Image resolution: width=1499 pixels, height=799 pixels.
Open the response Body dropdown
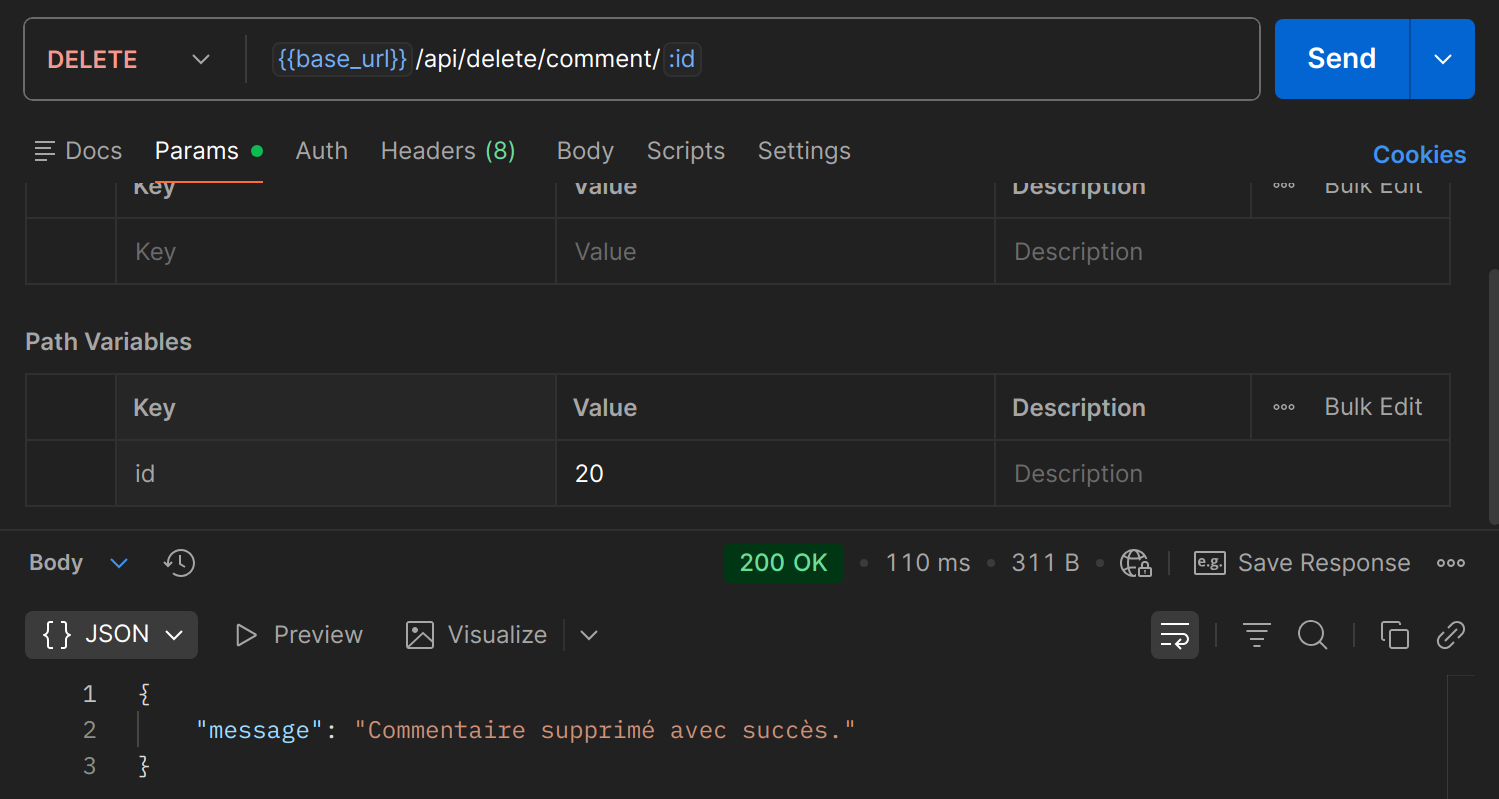click(x=79, y=563)
